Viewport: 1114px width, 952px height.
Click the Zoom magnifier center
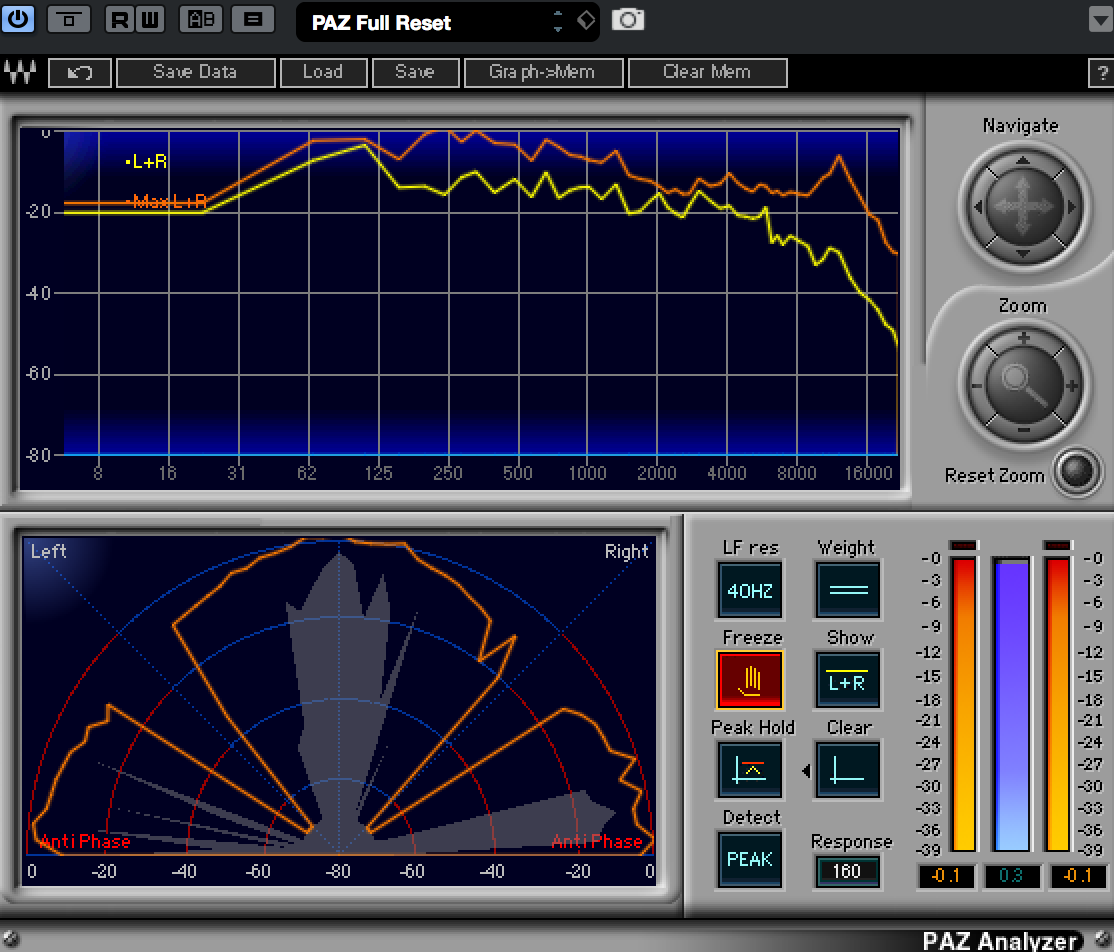(x=1024, y=384)
